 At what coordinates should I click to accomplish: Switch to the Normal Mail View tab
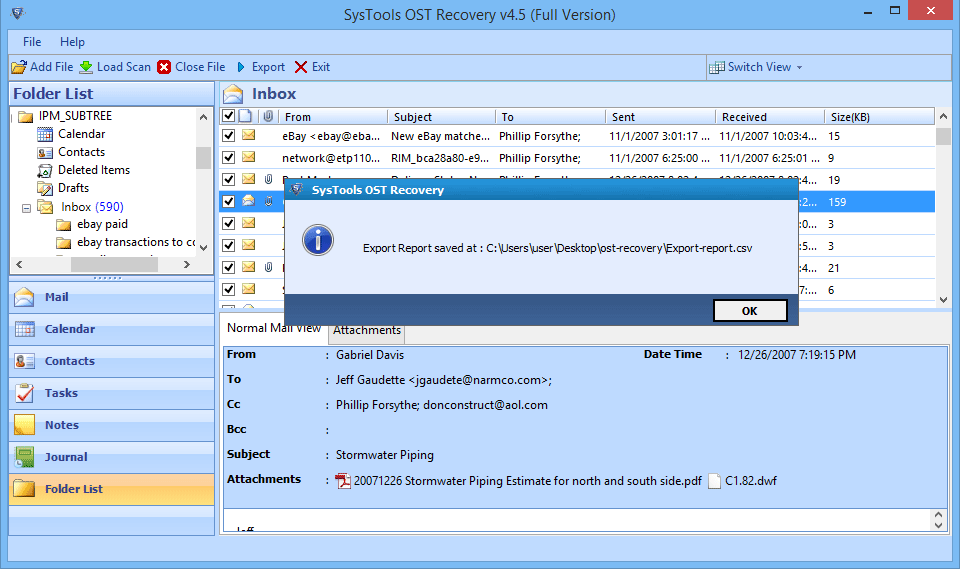point(274,328)
